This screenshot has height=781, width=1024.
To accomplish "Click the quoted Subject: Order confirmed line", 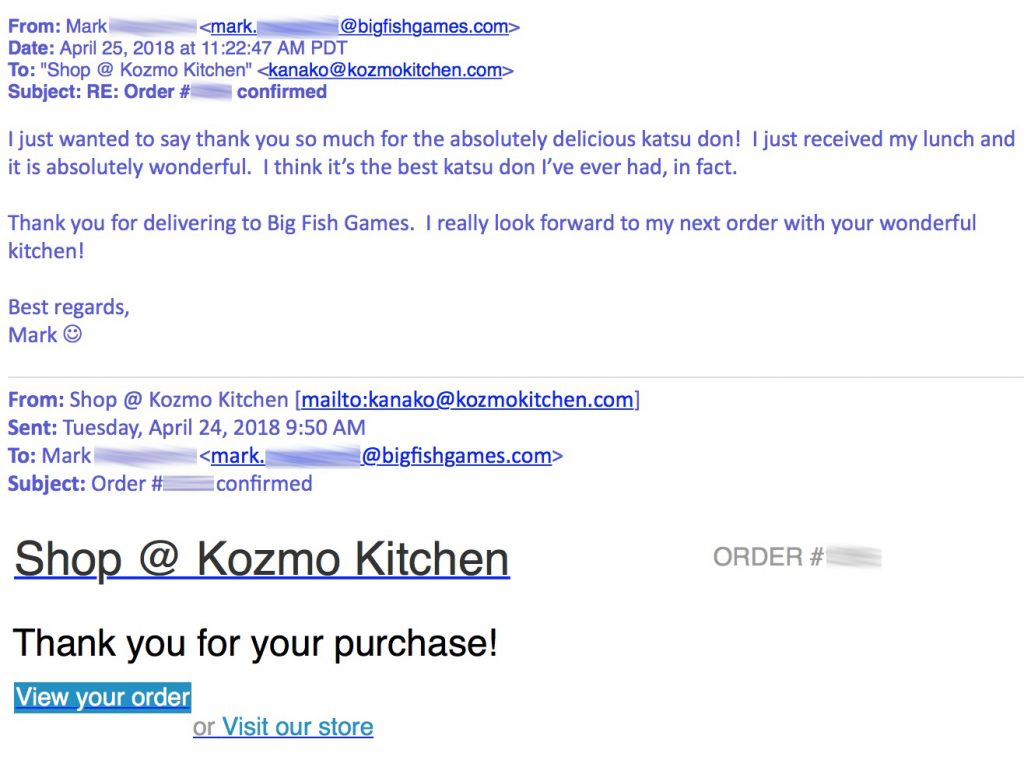I will (x=160, y=484).
